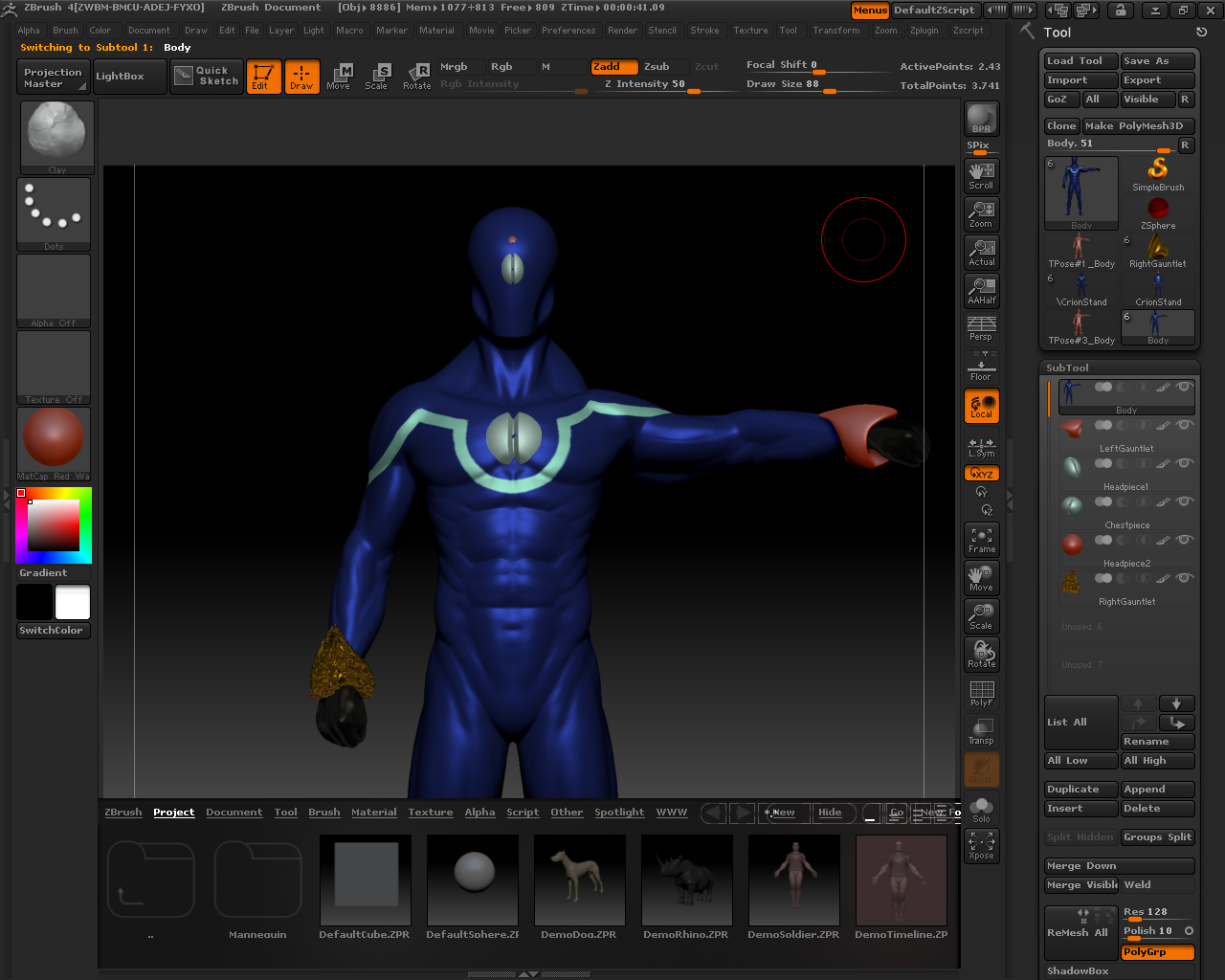Select the Clay brush
This screenshot has width=1225, height=980.
coord(55,133)
